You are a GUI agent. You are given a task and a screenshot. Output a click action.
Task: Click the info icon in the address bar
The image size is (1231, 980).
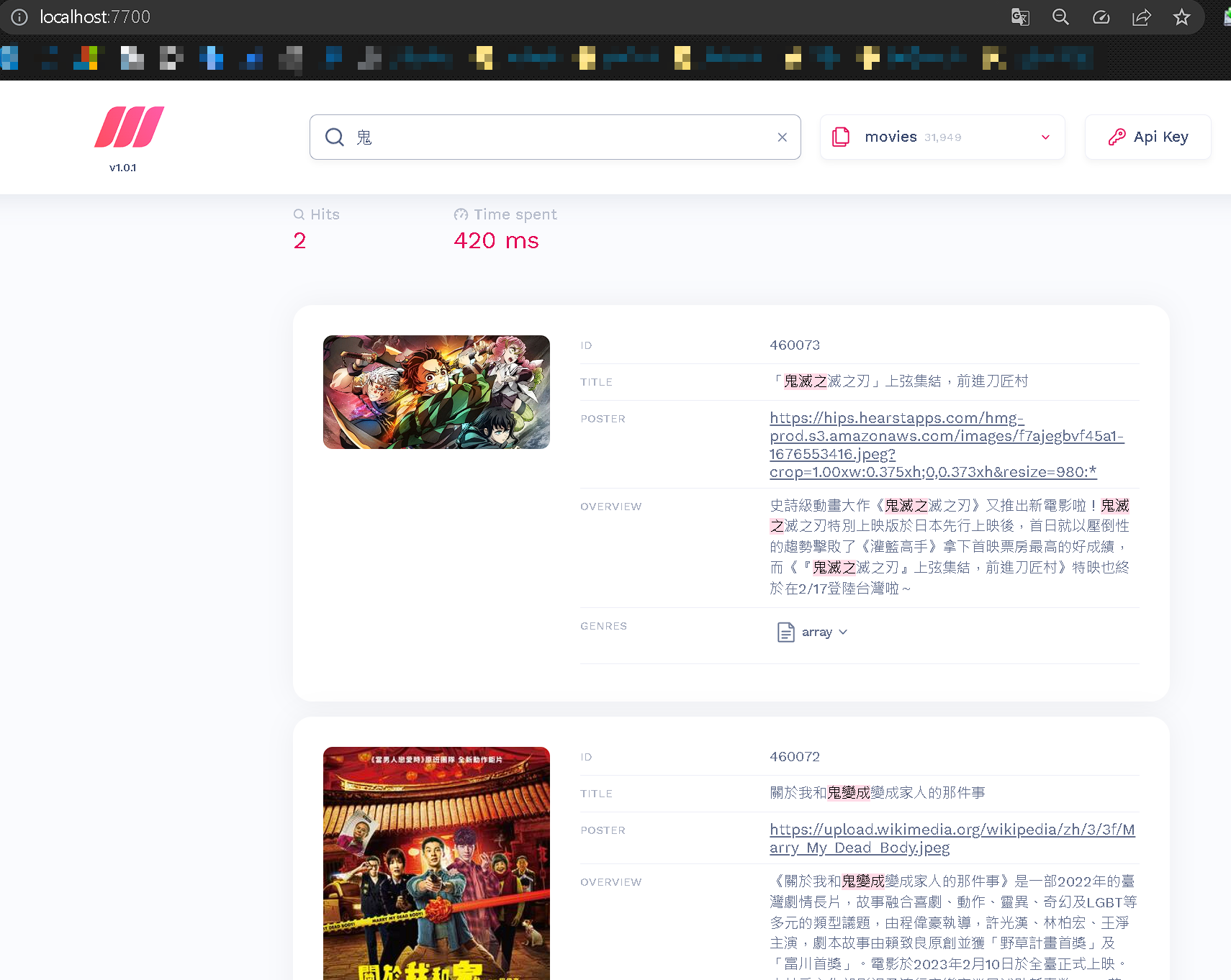pyautogui.click(x=19, y=17)
